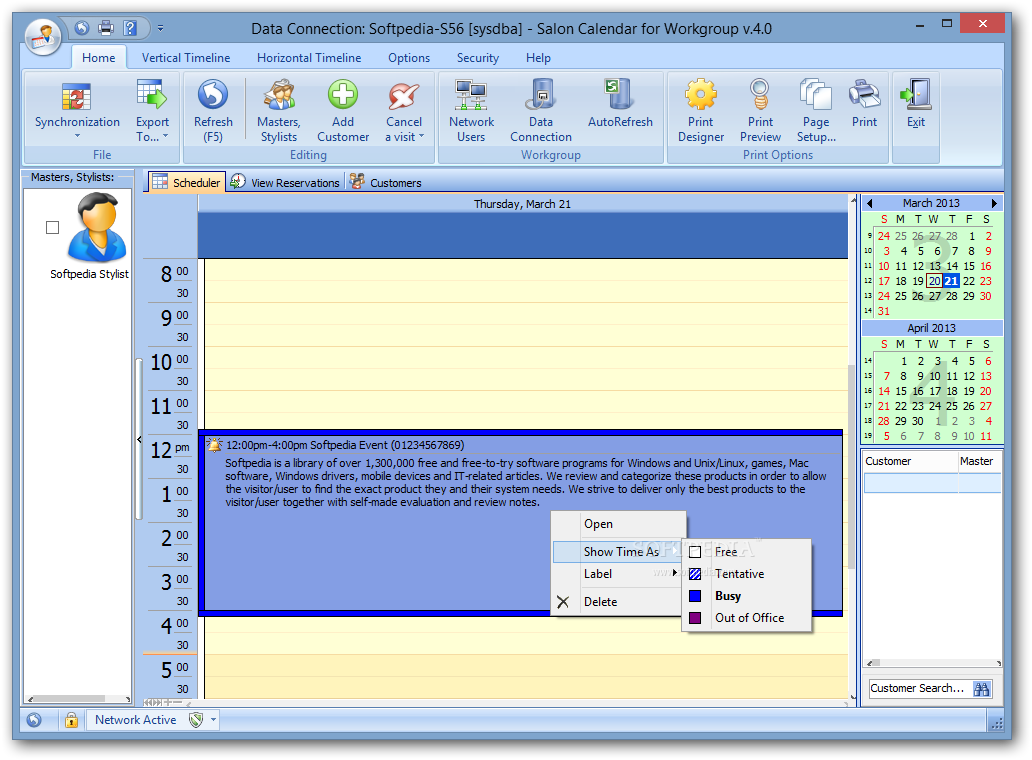Launch Print Designer
Image resolution: width=1032 pixels, height=760 pixels.
[701, 110]
